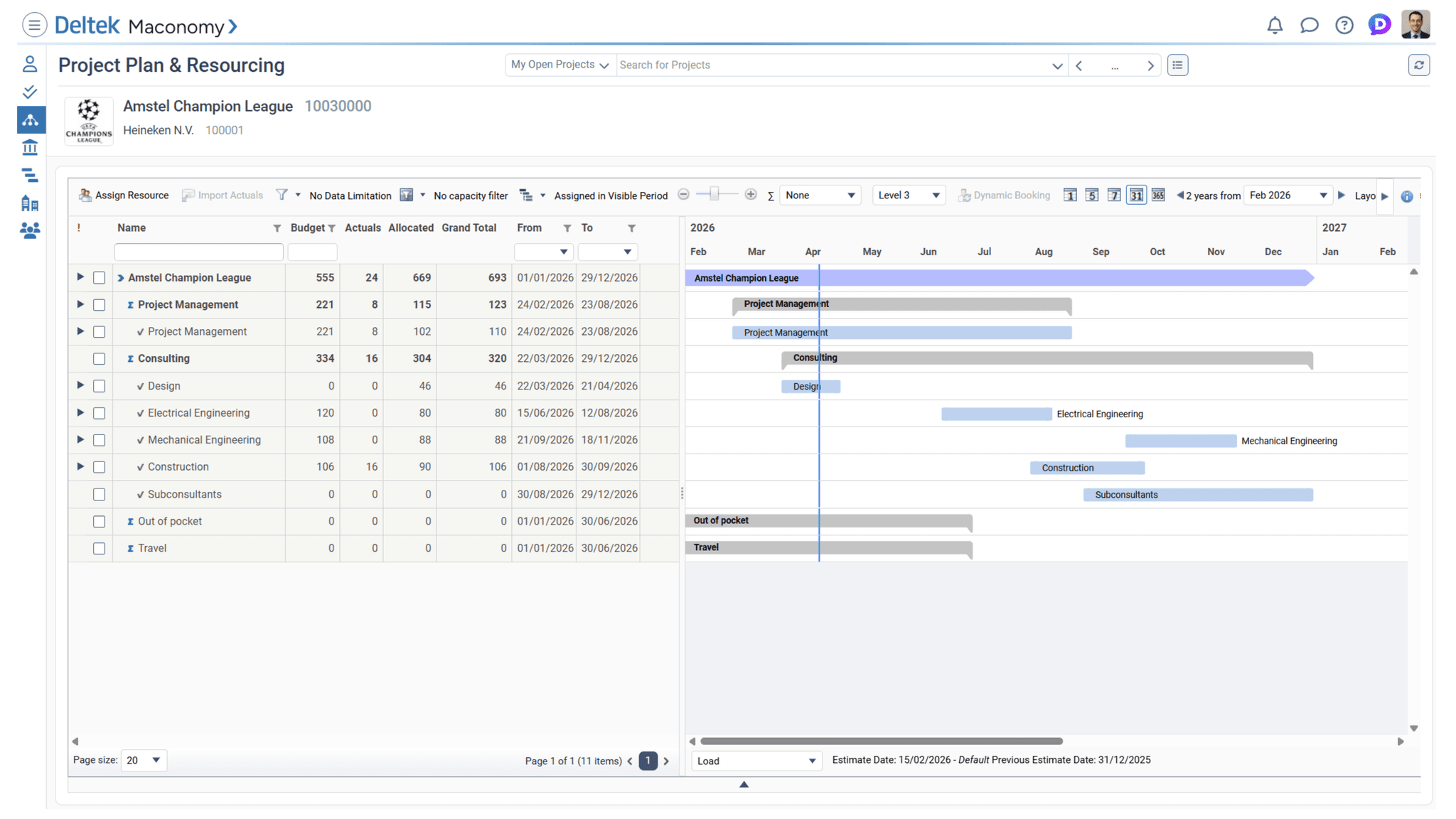Click the Gantt zoom slider handle
Viewport: 1456px width, 819px height.
[x=714, y=194]
